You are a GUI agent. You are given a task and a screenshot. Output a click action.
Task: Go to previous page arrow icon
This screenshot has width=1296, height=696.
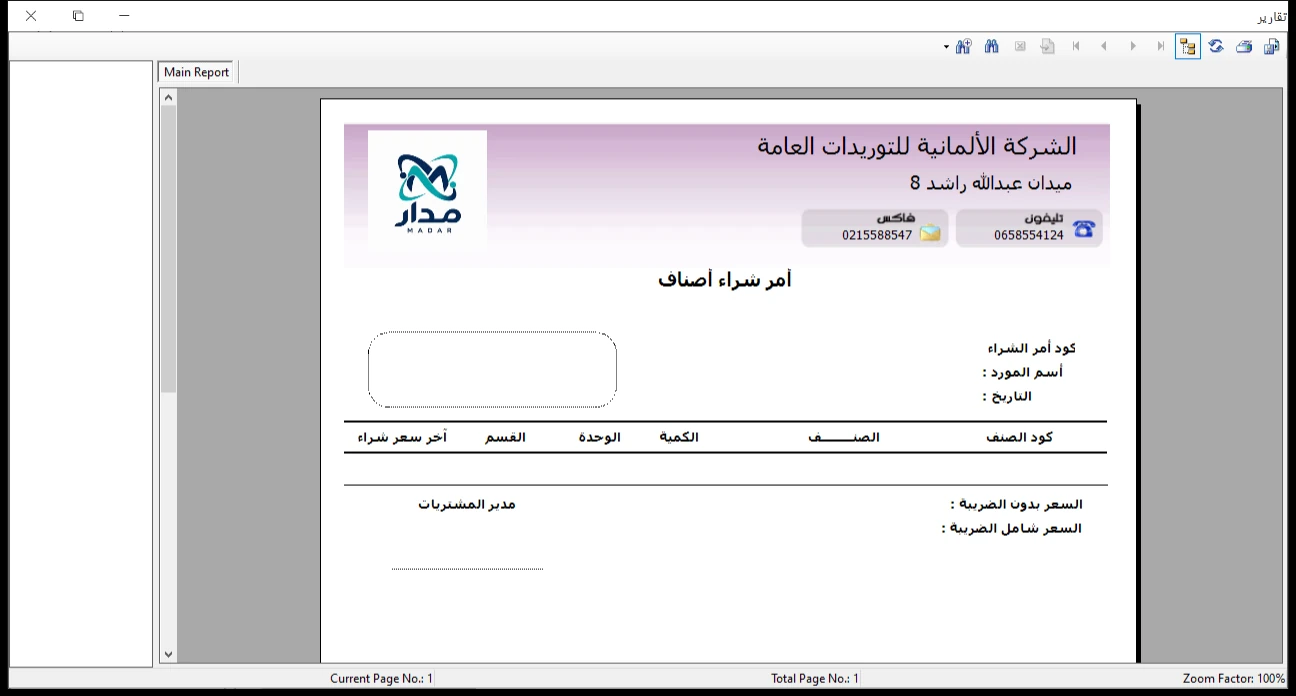(1104, 46)
